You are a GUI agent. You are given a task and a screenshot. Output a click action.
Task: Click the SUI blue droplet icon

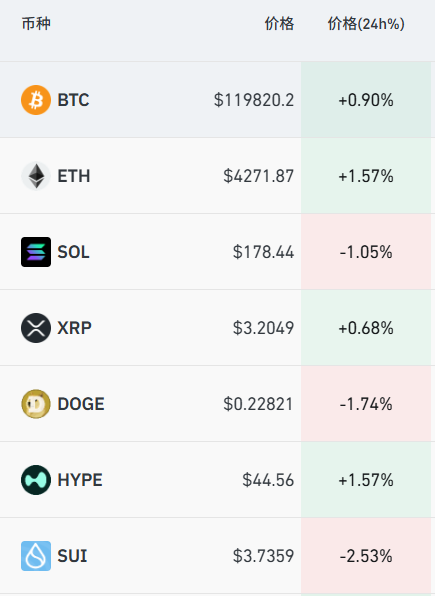36,556
